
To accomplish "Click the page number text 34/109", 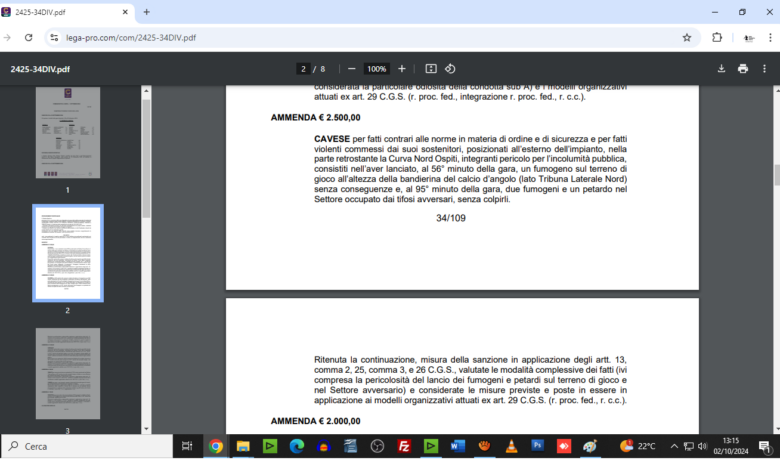I will (x=451, y=218).
